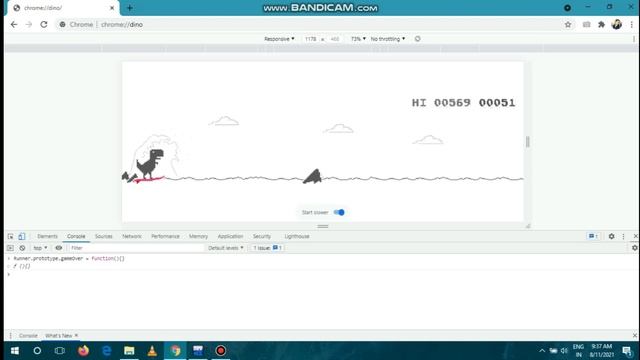Screen dimensions: 640x360
Task: Go back in browser history
Action: coord(14,24)
